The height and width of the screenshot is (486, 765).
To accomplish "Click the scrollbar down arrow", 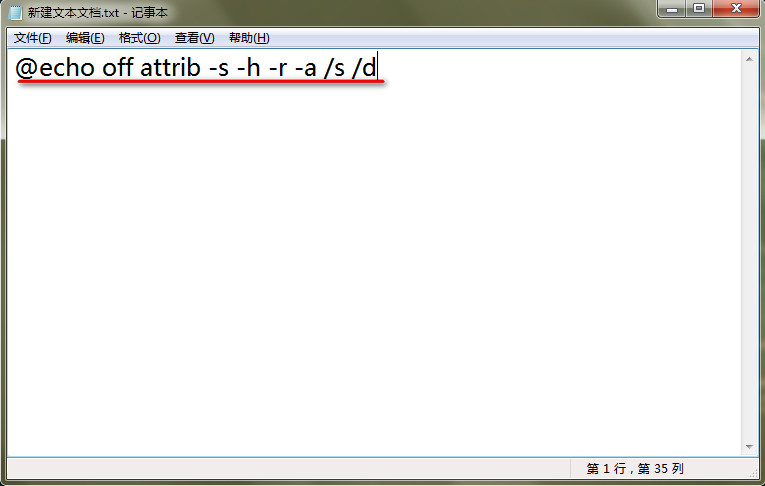I will (x=749, y=446).
